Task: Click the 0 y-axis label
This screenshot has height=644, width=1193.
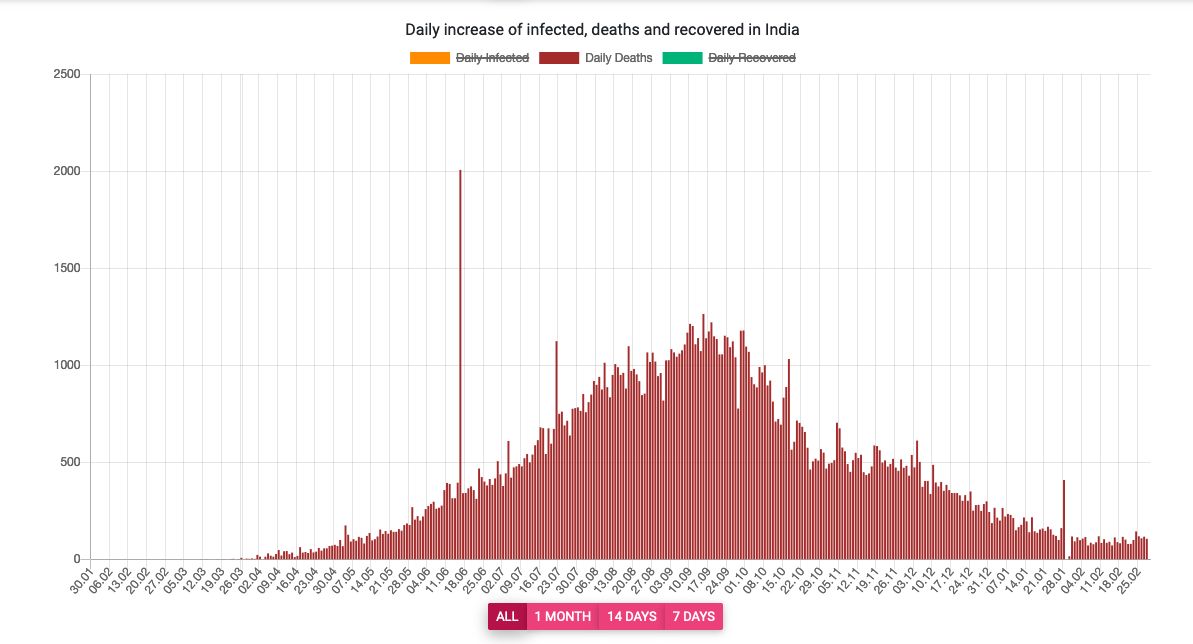Action: [x=77, y=559]
